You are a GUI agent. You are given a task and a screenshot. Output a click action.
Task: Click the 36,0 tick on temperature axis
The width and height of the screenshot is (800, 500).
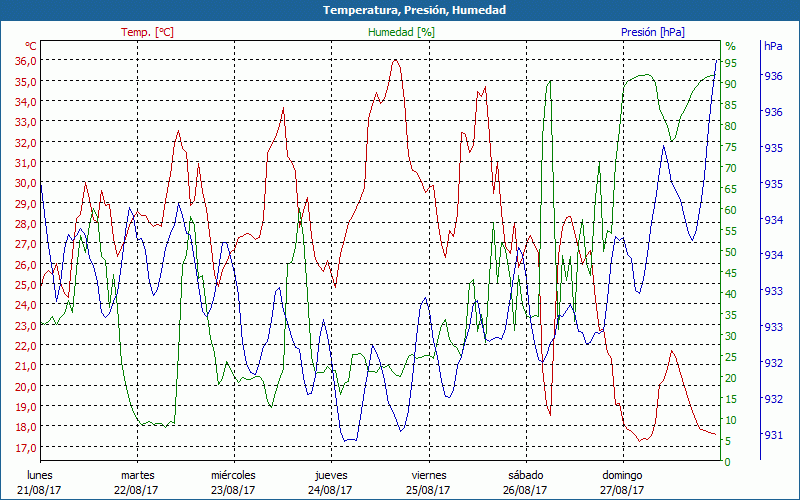25,60
